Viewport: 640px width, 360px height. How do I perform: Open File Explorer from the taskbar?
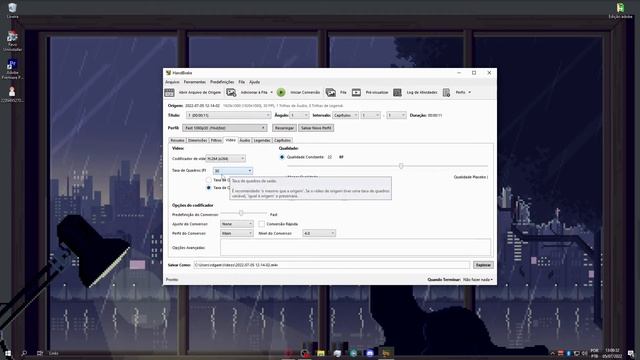click(321, 353)
